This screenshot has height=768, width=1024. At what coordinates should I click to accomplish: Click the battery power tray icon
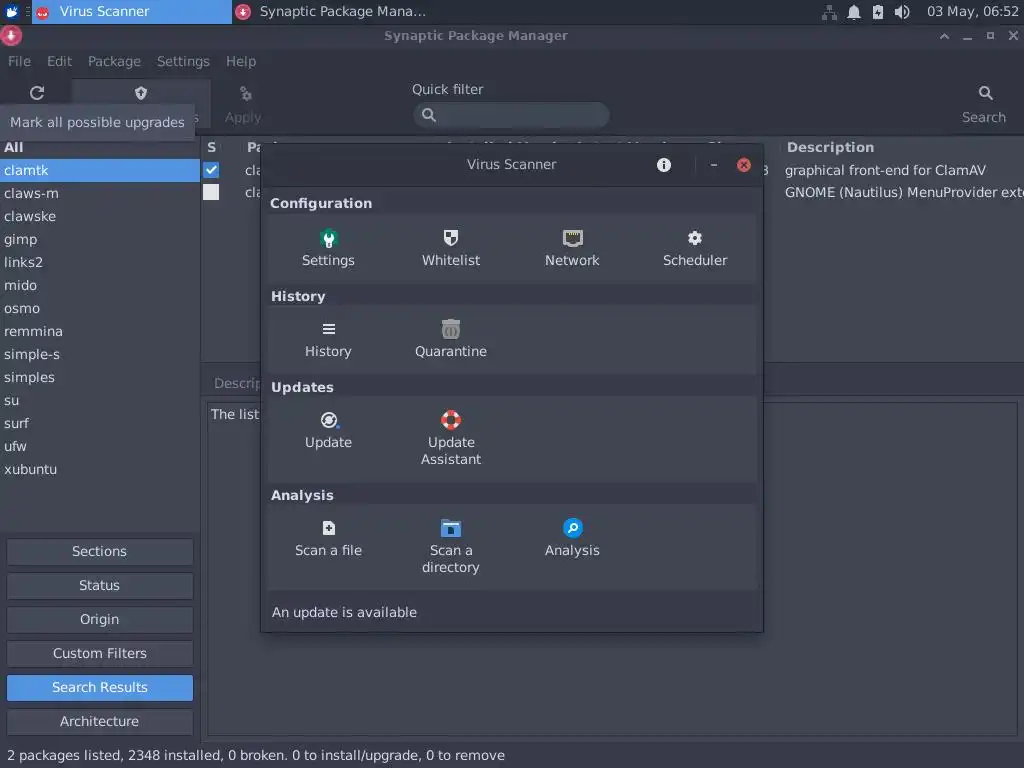click(878, 12)
